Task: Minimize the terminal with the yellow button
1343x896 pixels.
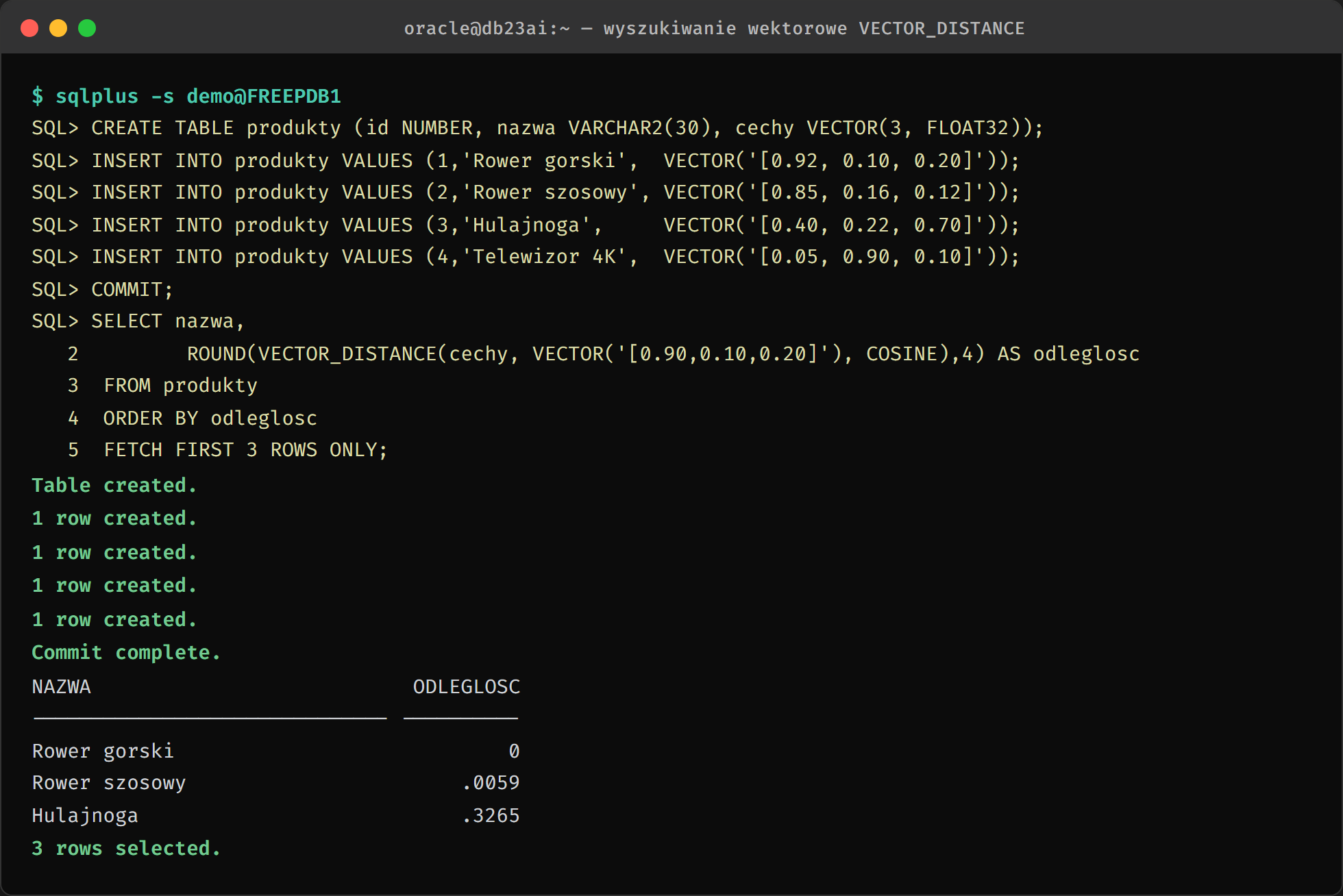Action: point(58,28)
